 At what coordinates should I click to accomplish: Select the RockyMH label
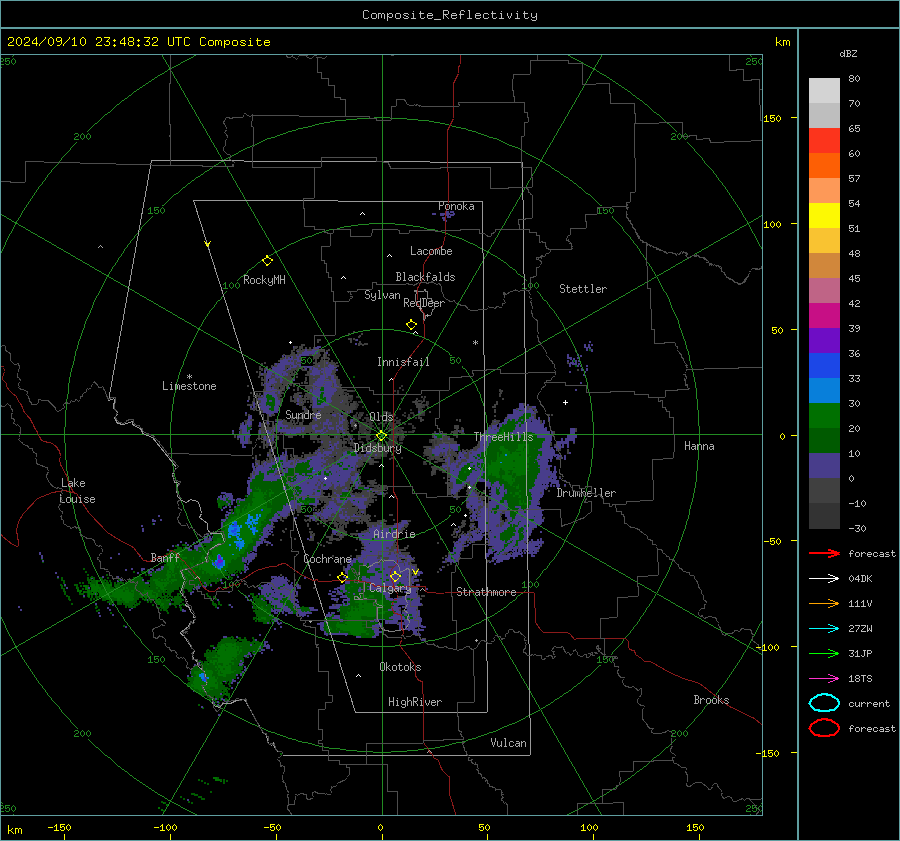[x=264, y=280]
